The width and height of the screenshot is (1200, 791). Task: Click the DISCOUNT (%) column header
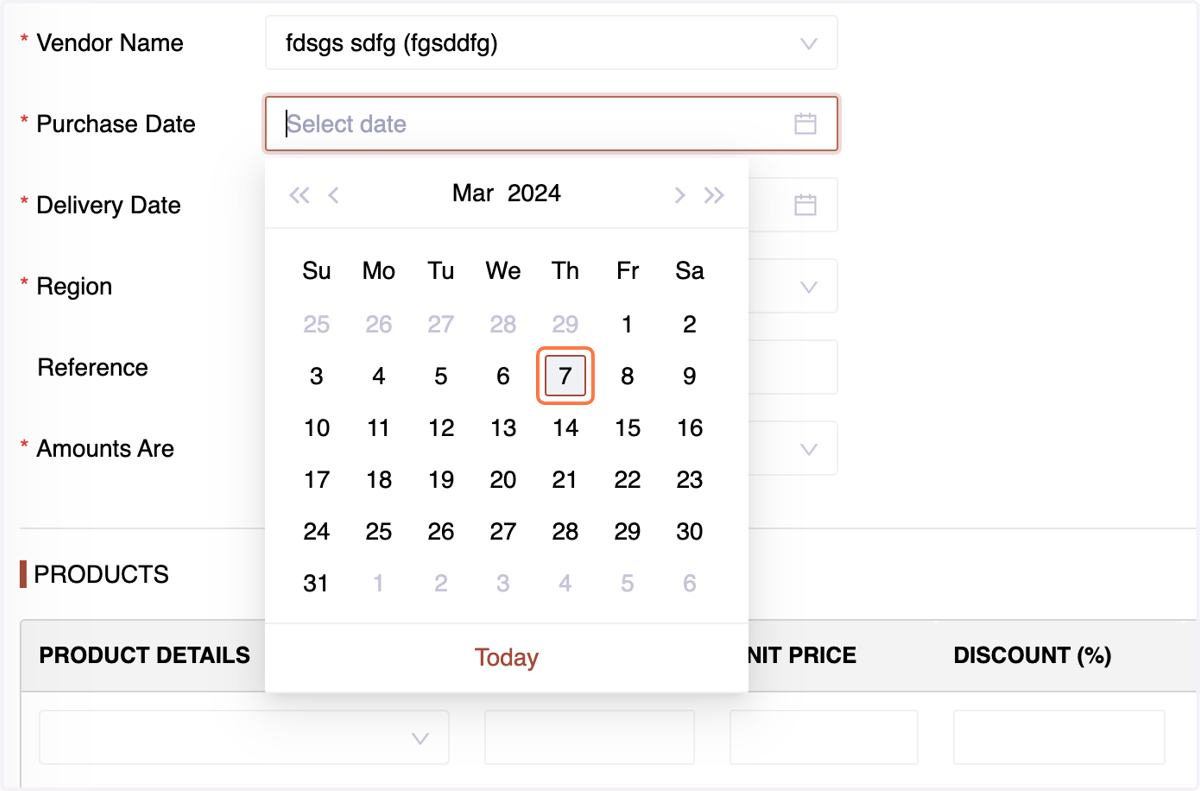click(1033, 656)
